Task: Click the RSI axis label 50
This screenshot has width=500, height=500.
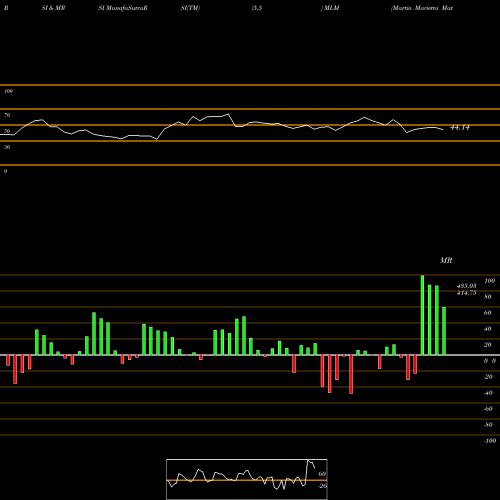Action: point(7,131)
